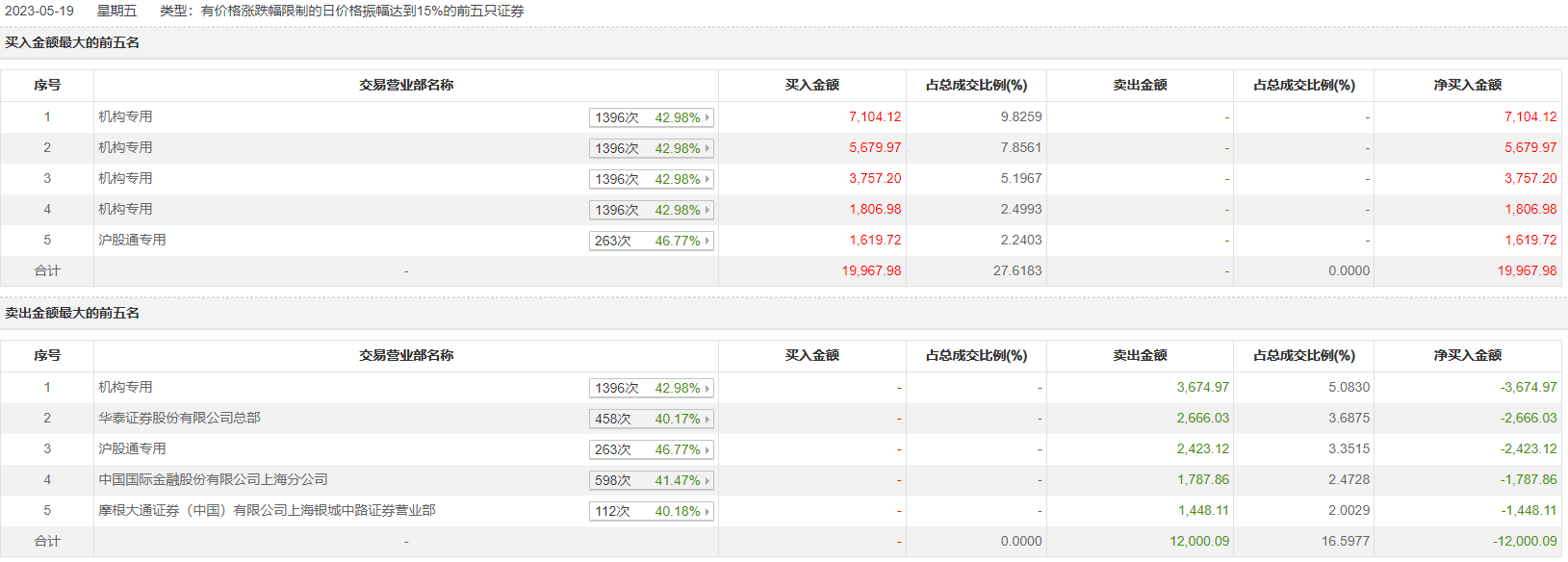Click 卖出金额 header in the bottom table
Viewport: 1568px width, 562px height.
[x=1140, y=355]
